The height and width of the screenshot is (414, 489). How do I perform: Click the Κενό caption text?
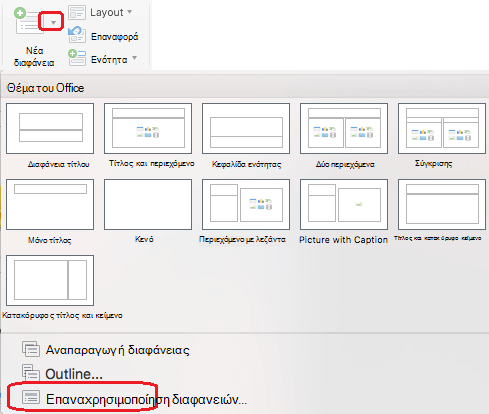(x=144, y=239)
